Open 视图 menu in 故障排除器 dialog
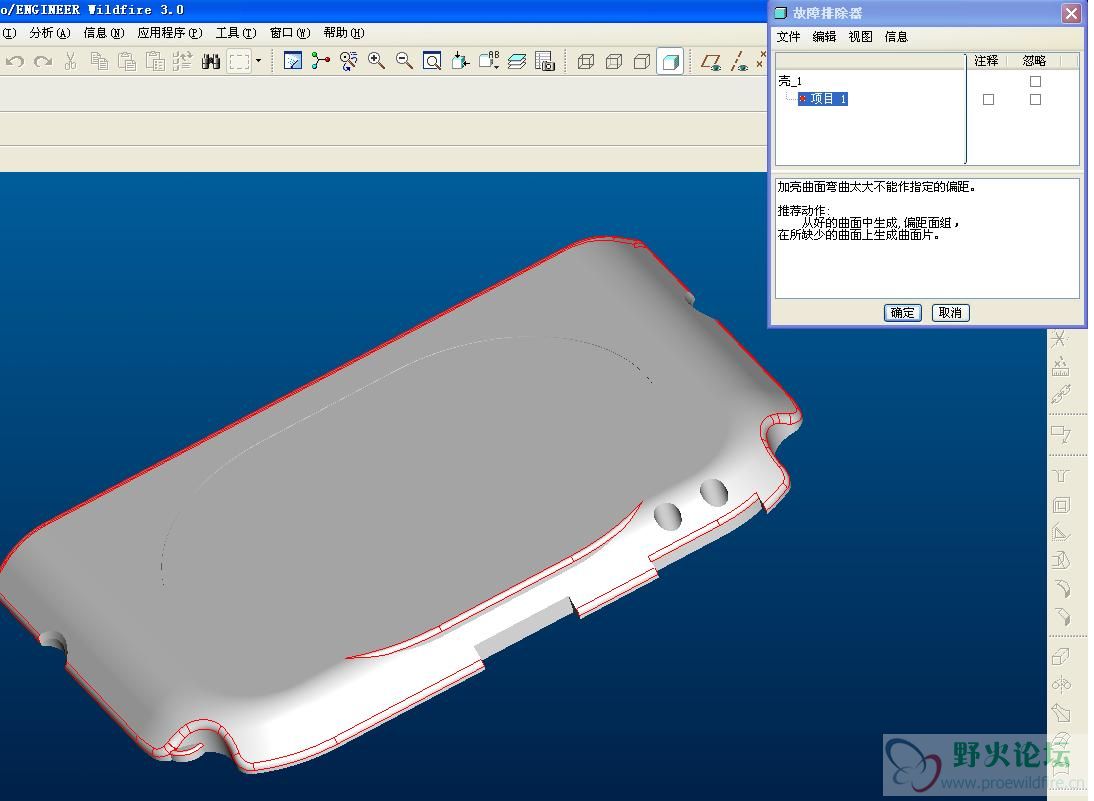Screen dimensions: 1094x801 860,37
